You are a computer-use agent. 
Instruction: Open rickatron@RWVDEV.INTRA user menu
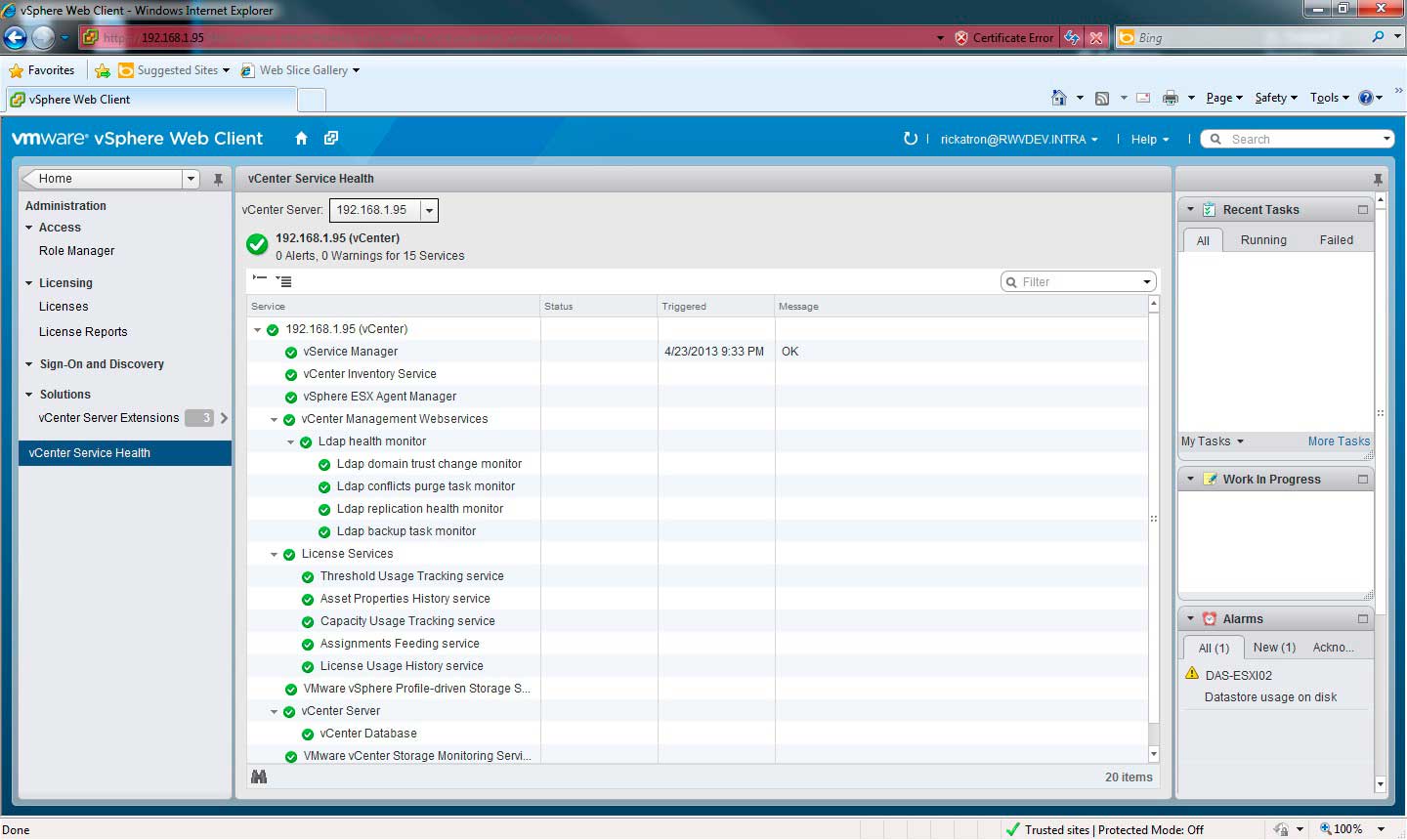pos(1019,140)
